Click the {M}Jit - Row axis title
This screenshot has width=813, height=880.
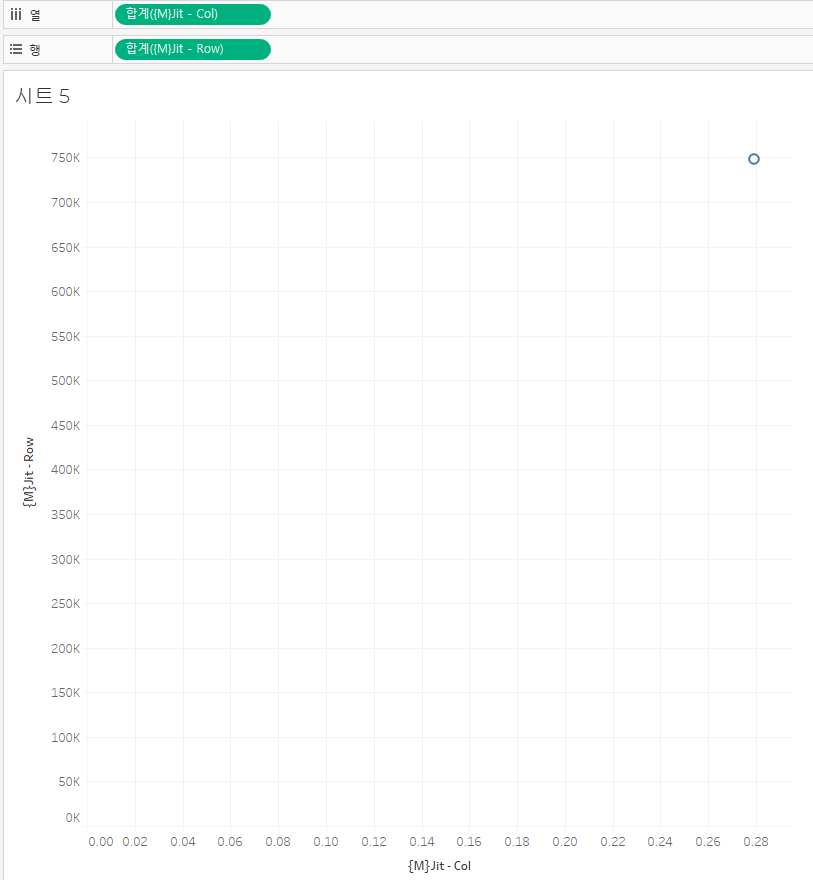point(29,472)
